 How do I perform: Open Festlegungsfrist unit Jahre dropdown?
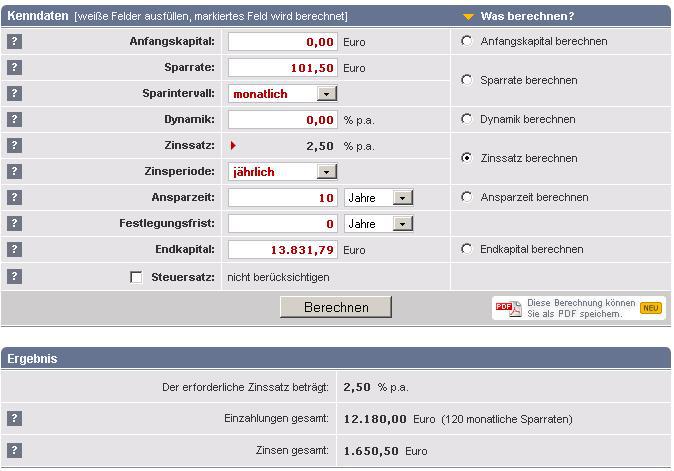(379, 224)
